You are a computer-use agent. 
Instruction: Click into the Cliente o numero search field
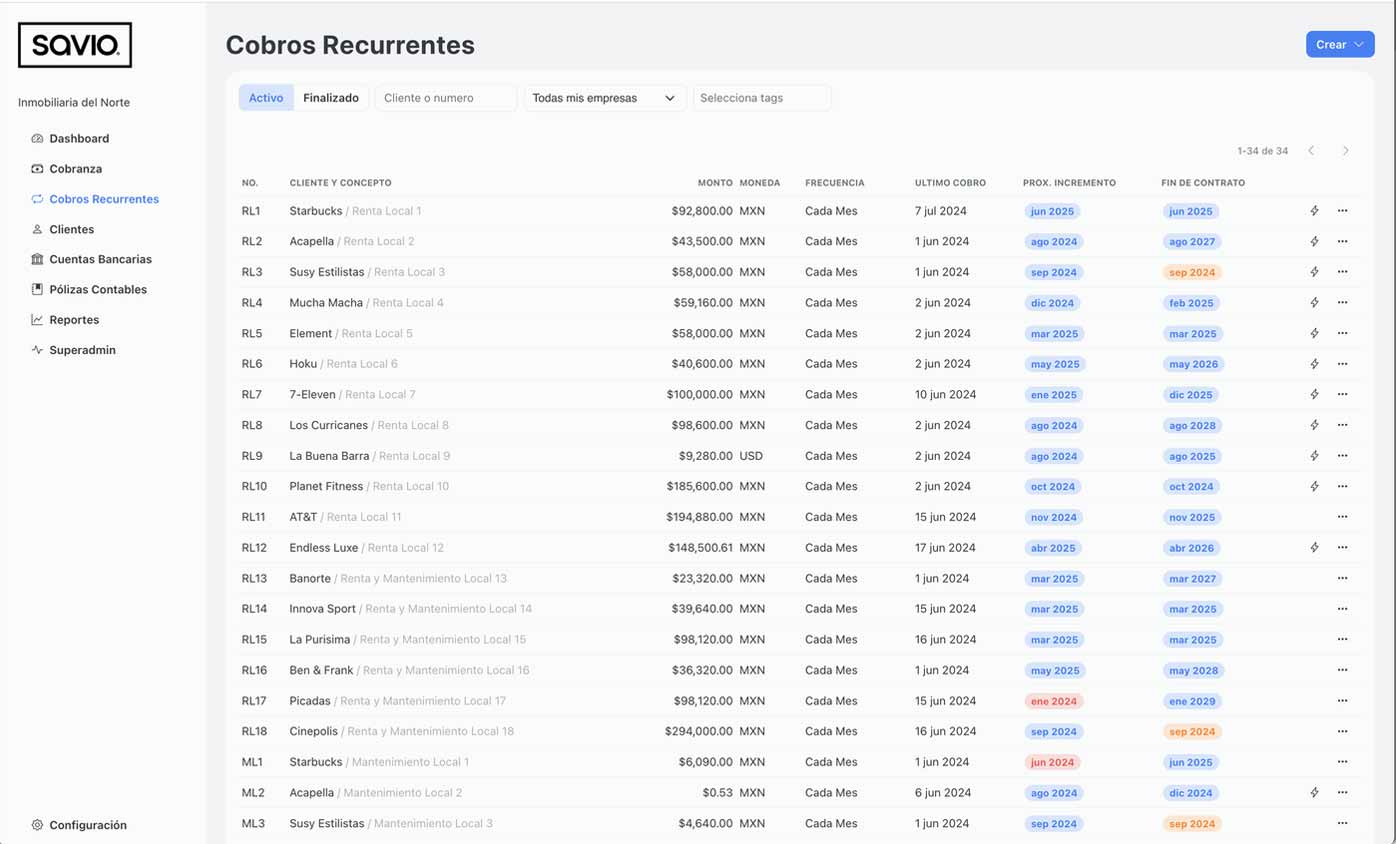click(x=446, y=98)
